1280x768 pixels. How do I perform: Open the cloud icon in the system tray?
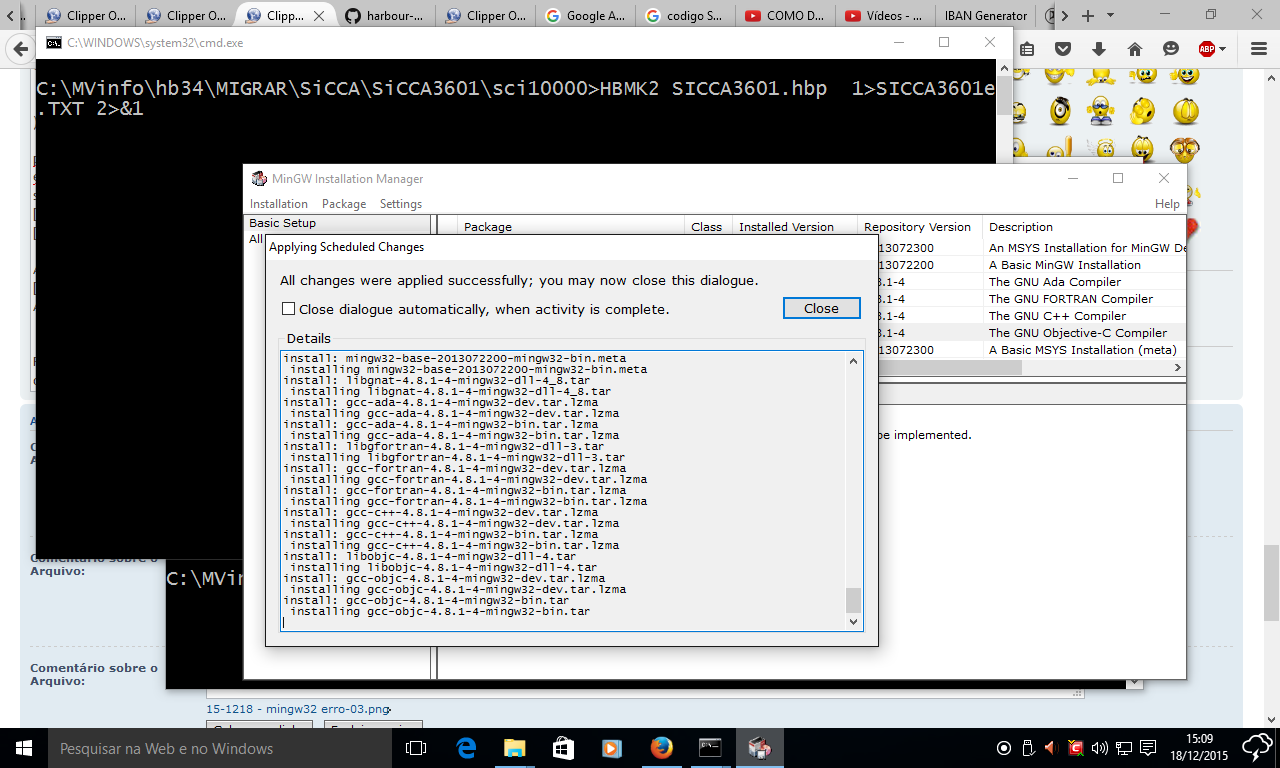[1257, 747]
